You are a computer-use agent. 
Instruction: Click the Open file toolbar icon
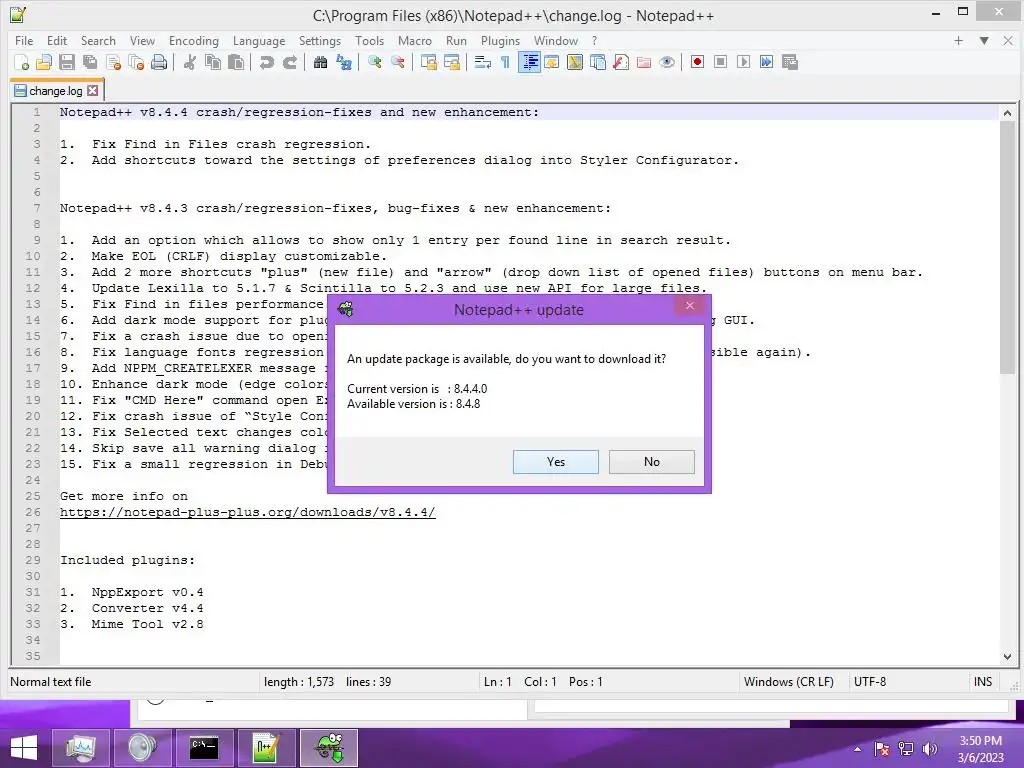coord(44,62)
